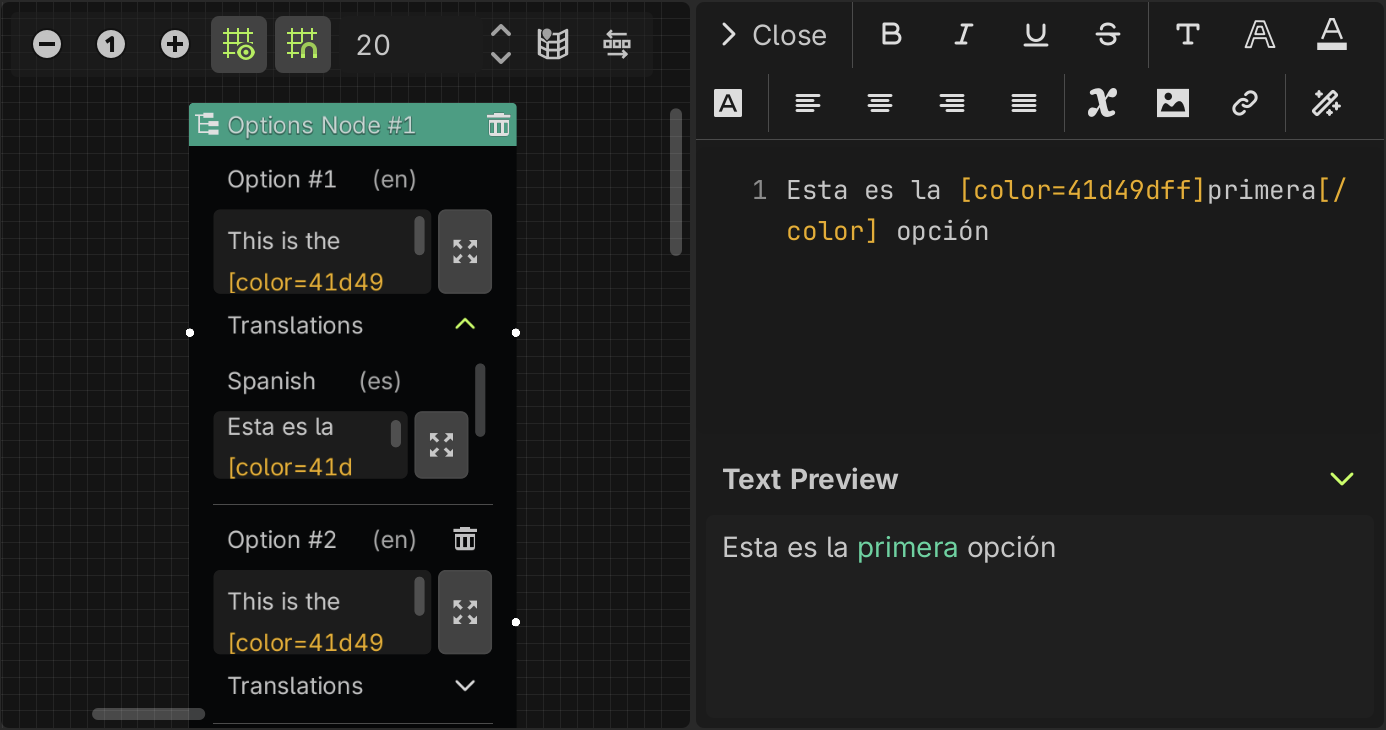Apply strikethrough formatting
Image resolution: width=1386 pixels, height=730 pixels.
[x=1108, y=34]
